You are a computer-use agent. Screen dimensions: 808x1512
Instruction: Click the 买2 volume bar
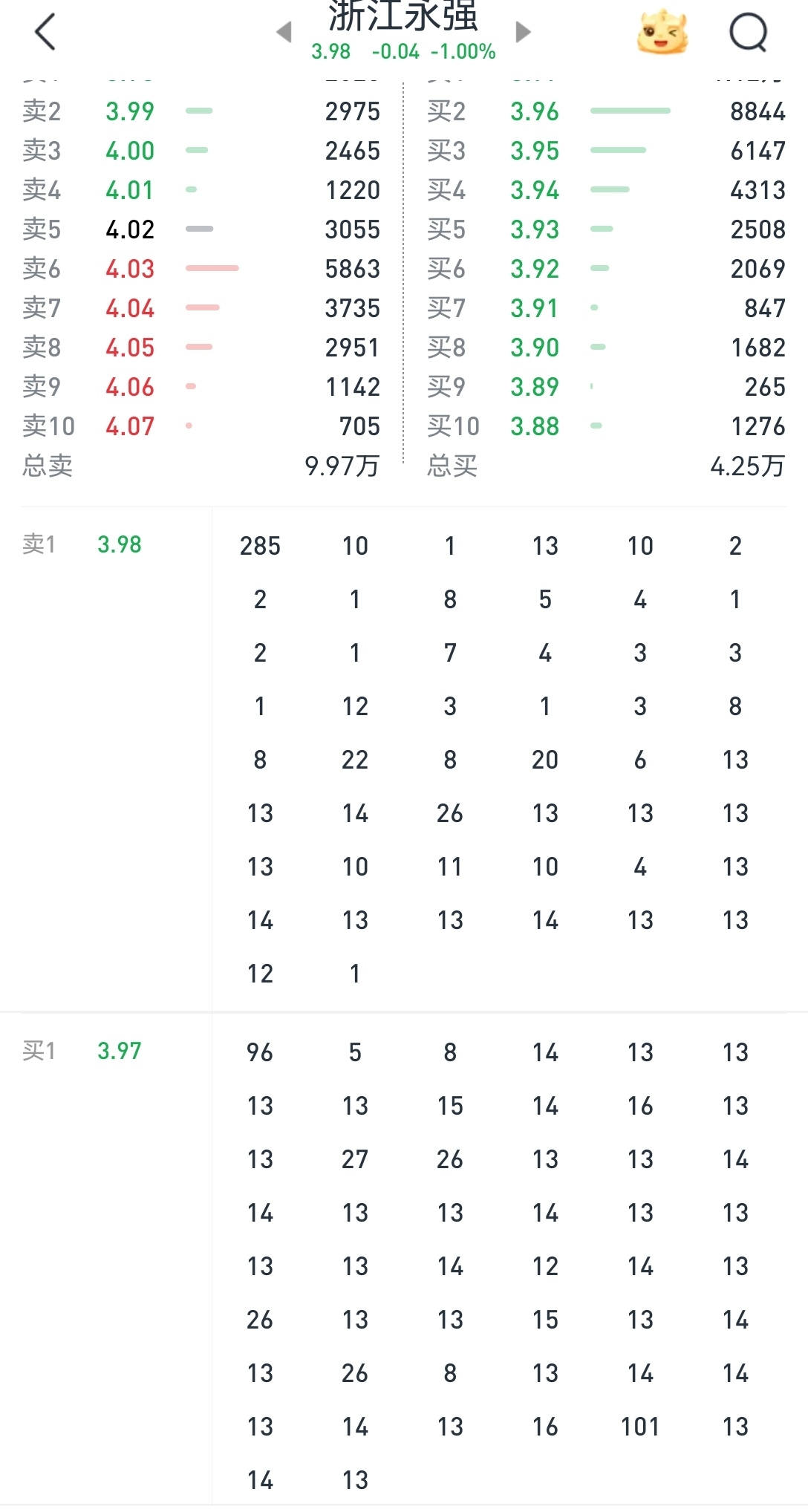click(x=630, y=111)
